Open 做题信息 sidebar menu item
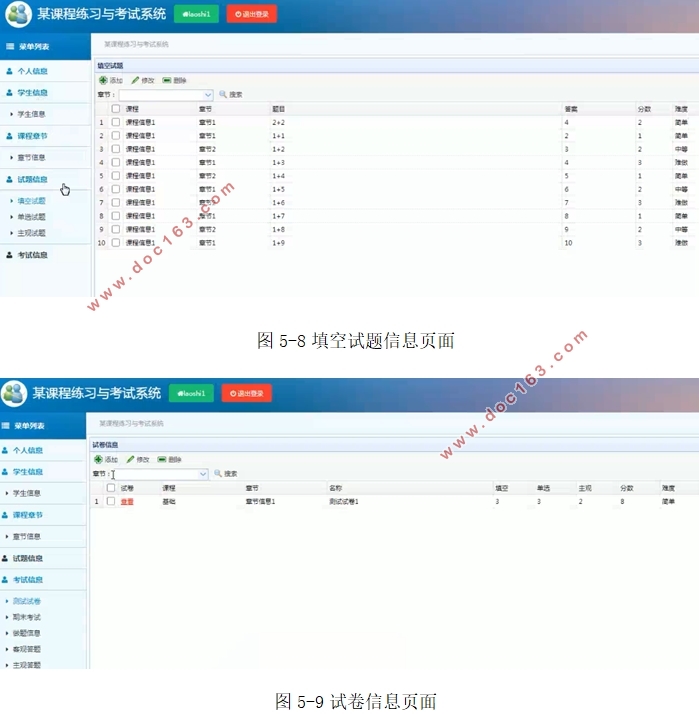Viewport: 699px width, 714px height. [27, 633]
